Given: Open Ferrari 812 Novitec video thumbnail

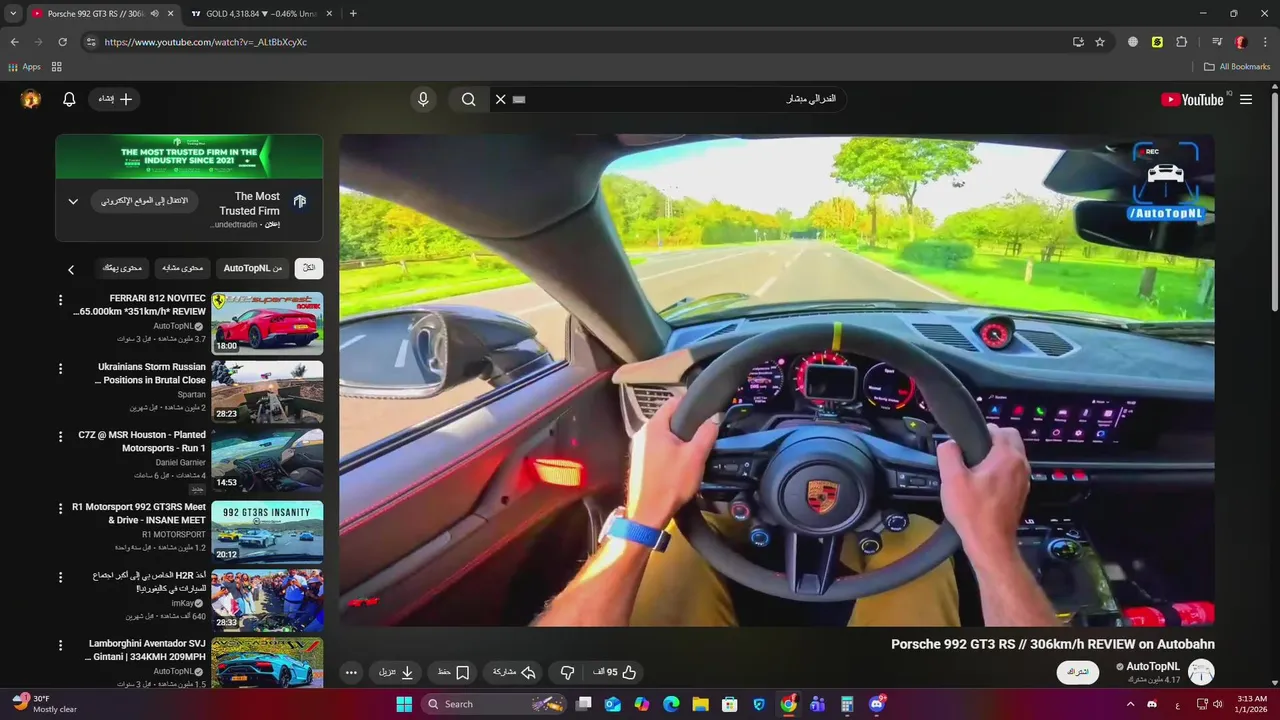Looking at the screenshot, I should 267,323.
